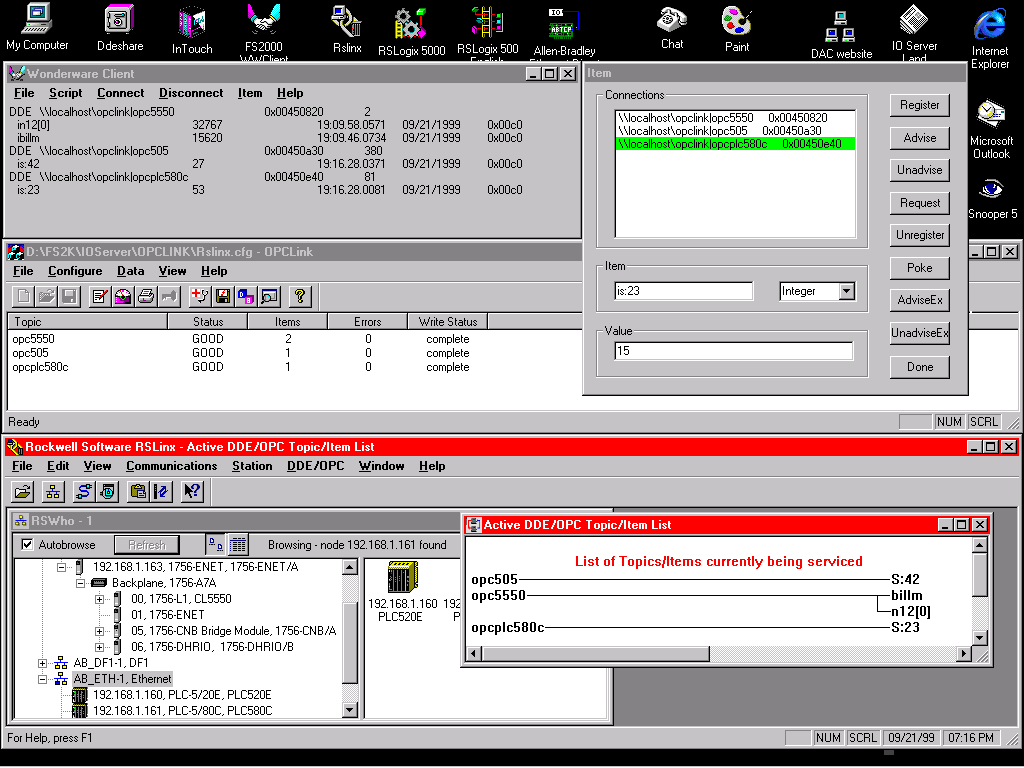Click RSLinx RSWho network toolbar icon
This screenshot has height=768, width=1024.
click(53, 491)
